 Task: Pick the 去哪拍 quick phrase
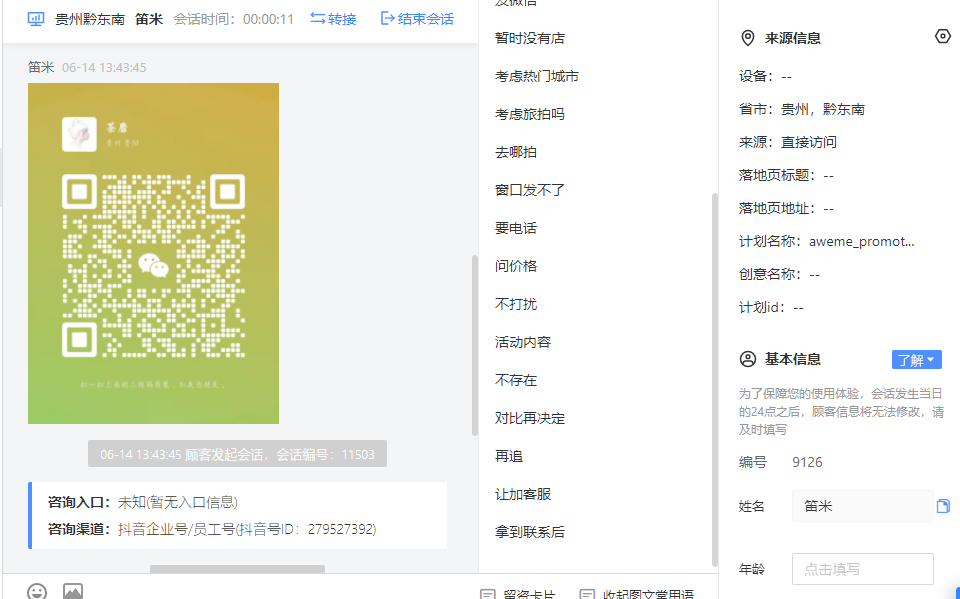[x=516, y=152]
